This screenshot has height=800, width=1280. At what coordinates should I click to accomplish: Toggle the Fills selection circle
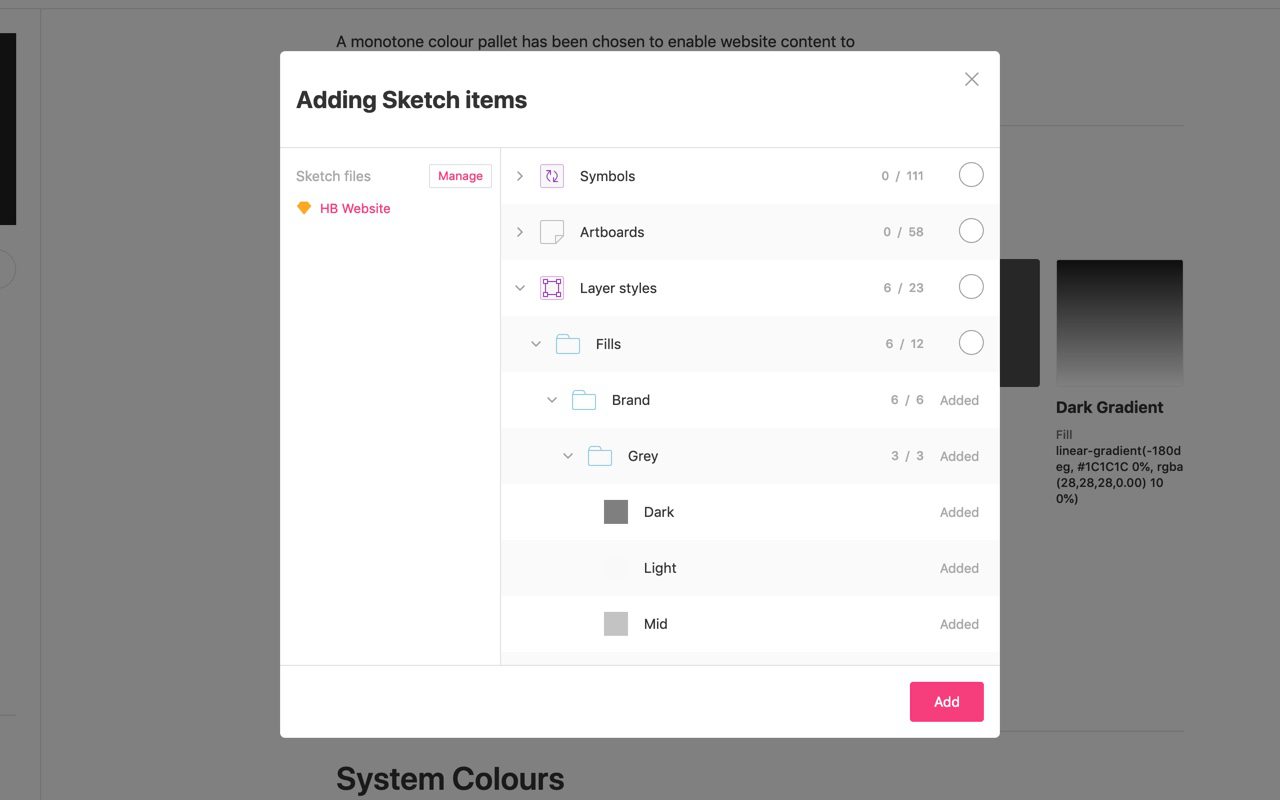[x=971, y=342]
